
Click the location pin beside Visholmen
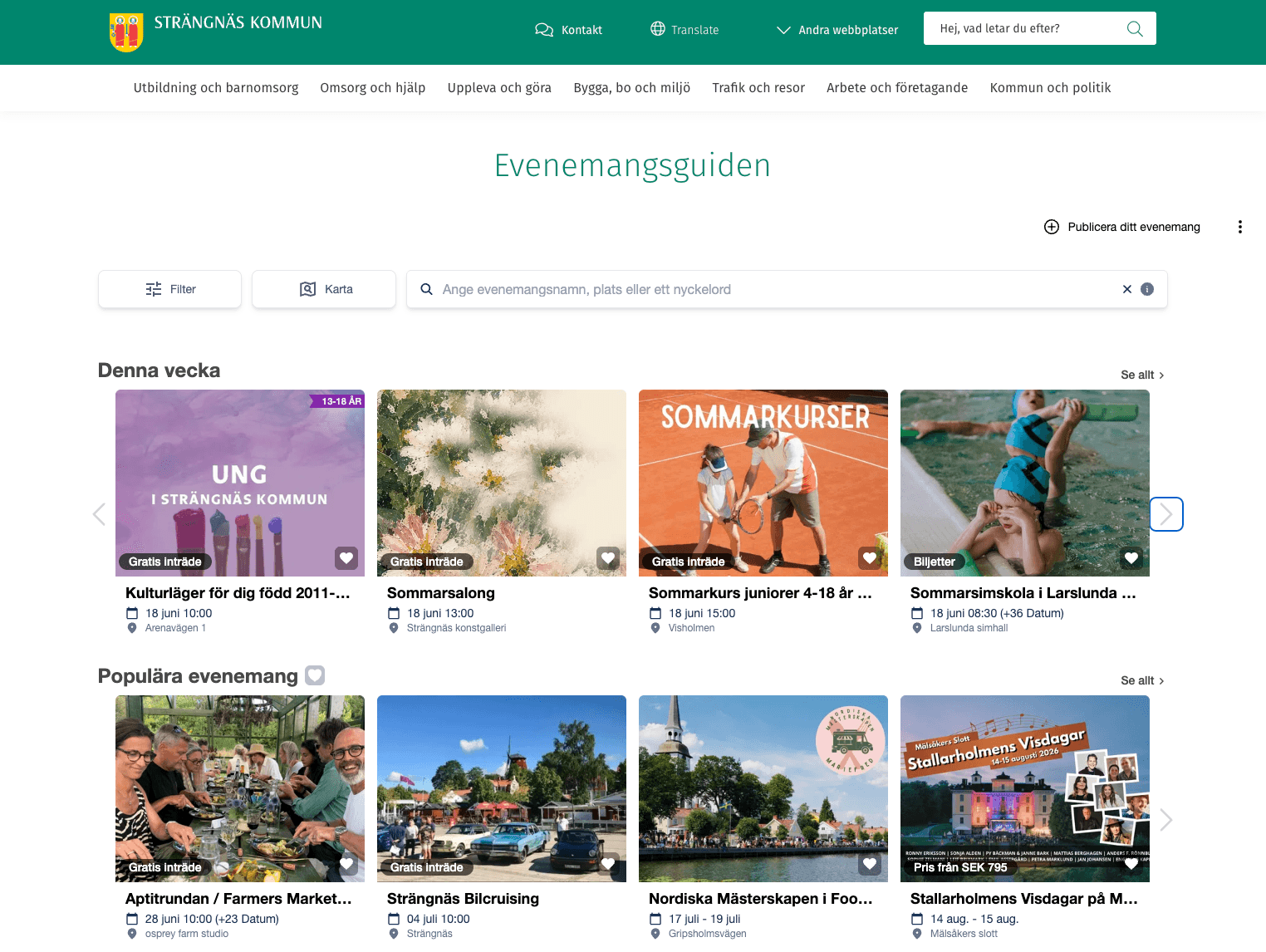pyautogui.click(x=655, y=628)
